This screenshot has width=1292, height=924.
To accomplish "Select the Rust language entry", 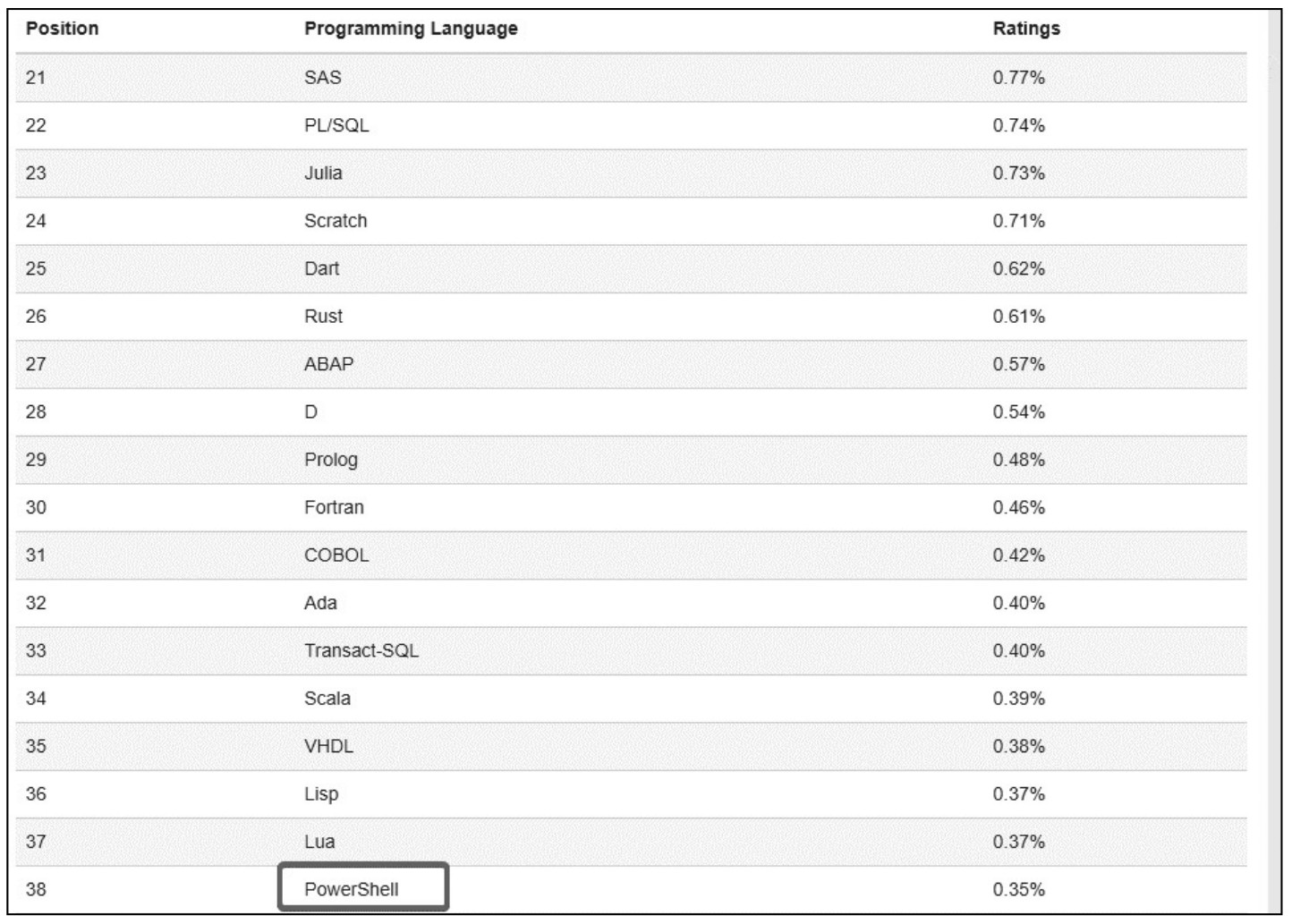I will [x=323, y=317].
